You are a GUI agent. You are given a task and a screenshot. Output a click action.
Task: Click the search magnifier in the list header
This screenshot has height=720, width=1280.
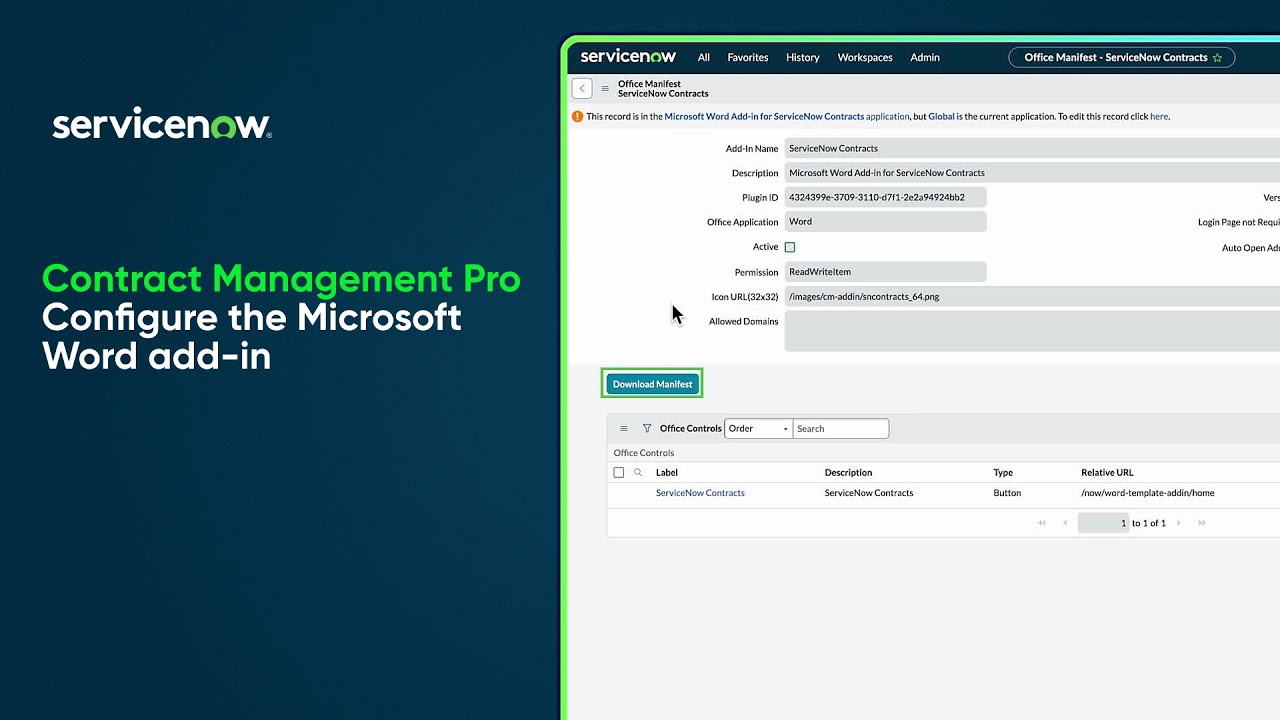pos(638,472)
